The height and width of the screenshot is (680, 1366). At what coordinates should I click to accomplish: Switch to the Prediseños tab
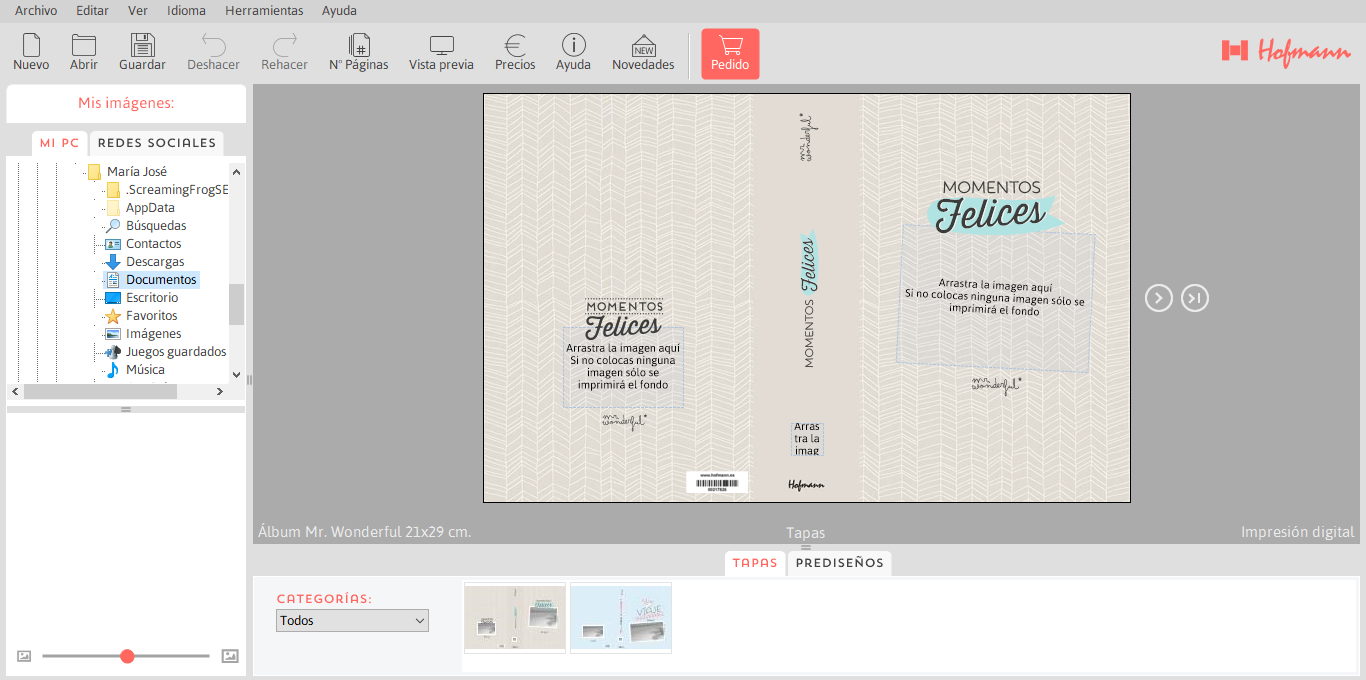click(x=839, y=563)
